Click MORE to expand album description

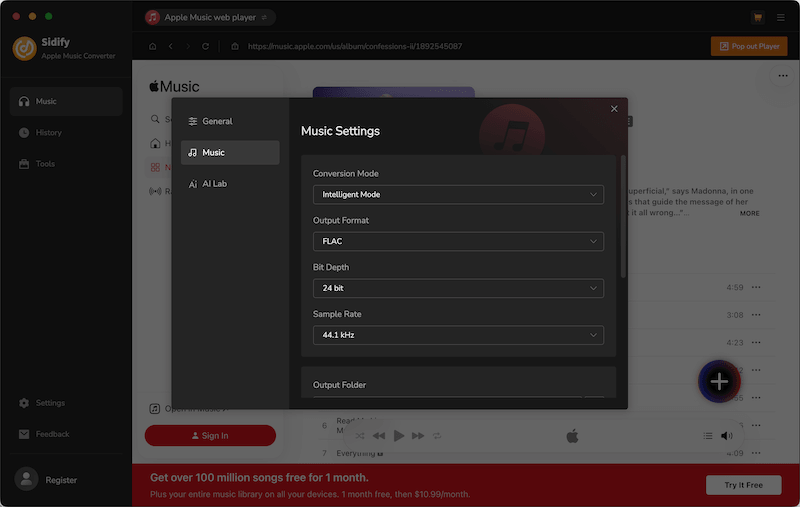(749, 214)
